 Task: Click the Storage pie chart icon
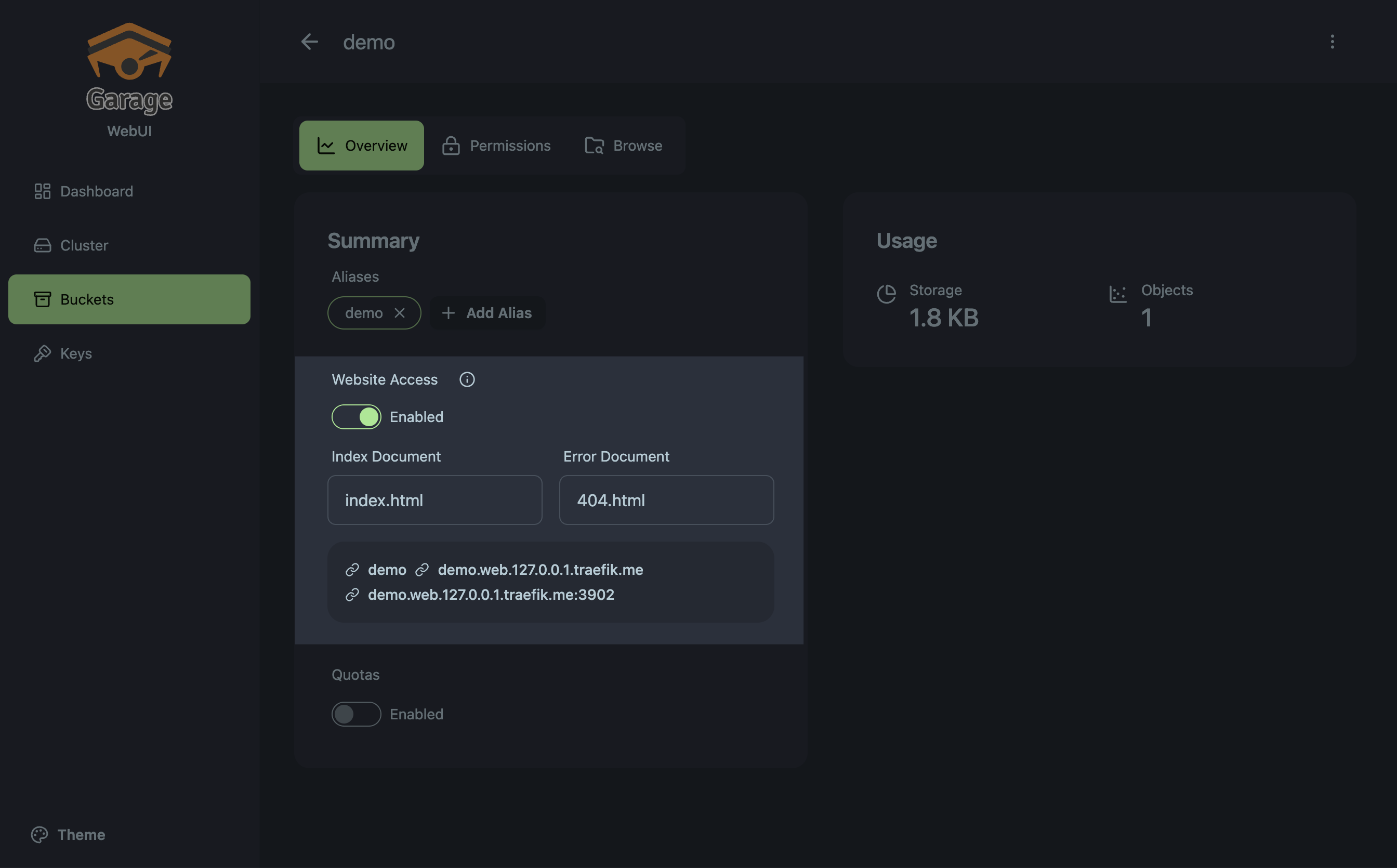coord(886,294)
